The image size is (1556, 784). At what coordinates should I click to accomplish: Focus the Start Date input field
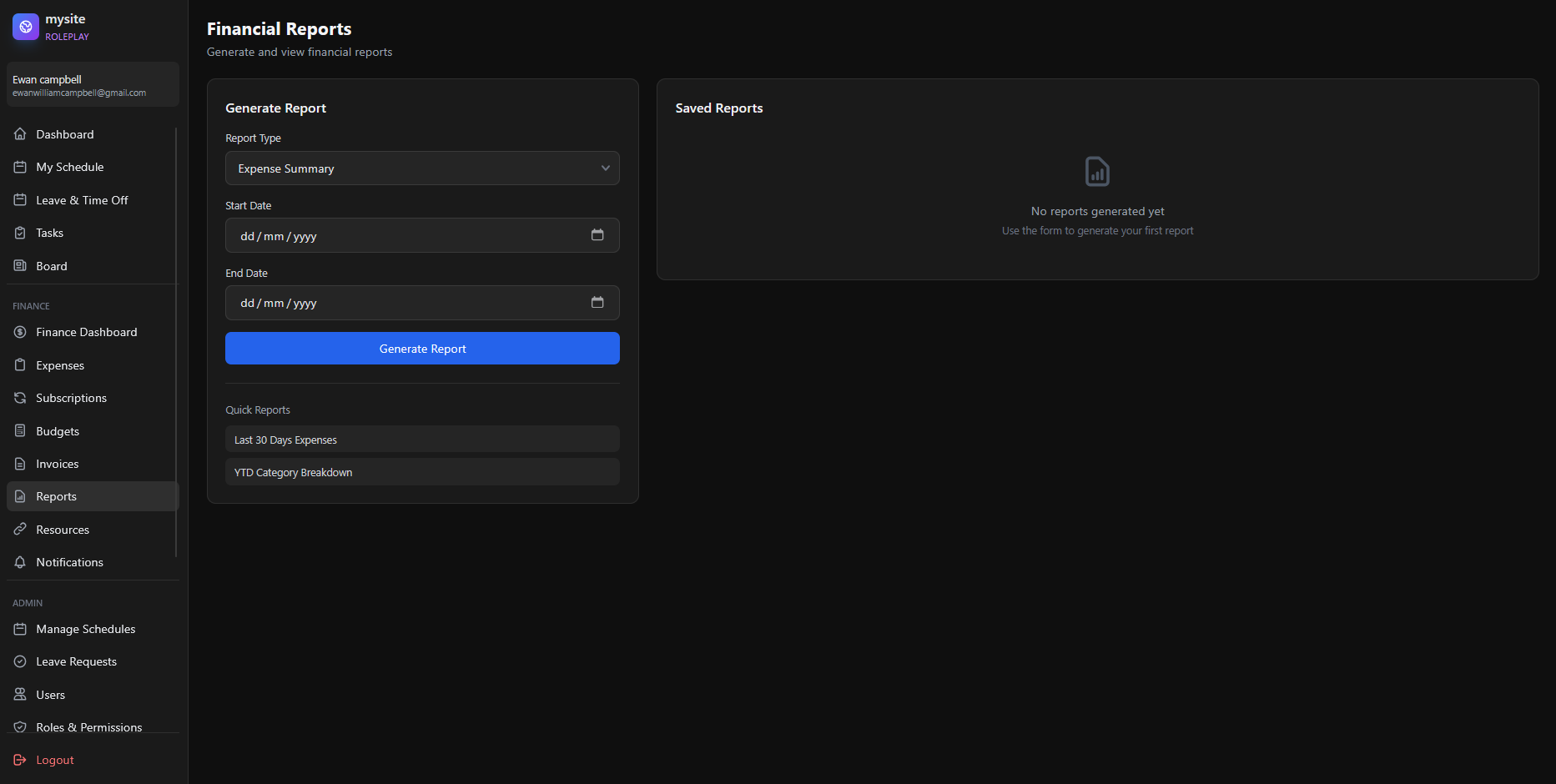click(400, 236)
